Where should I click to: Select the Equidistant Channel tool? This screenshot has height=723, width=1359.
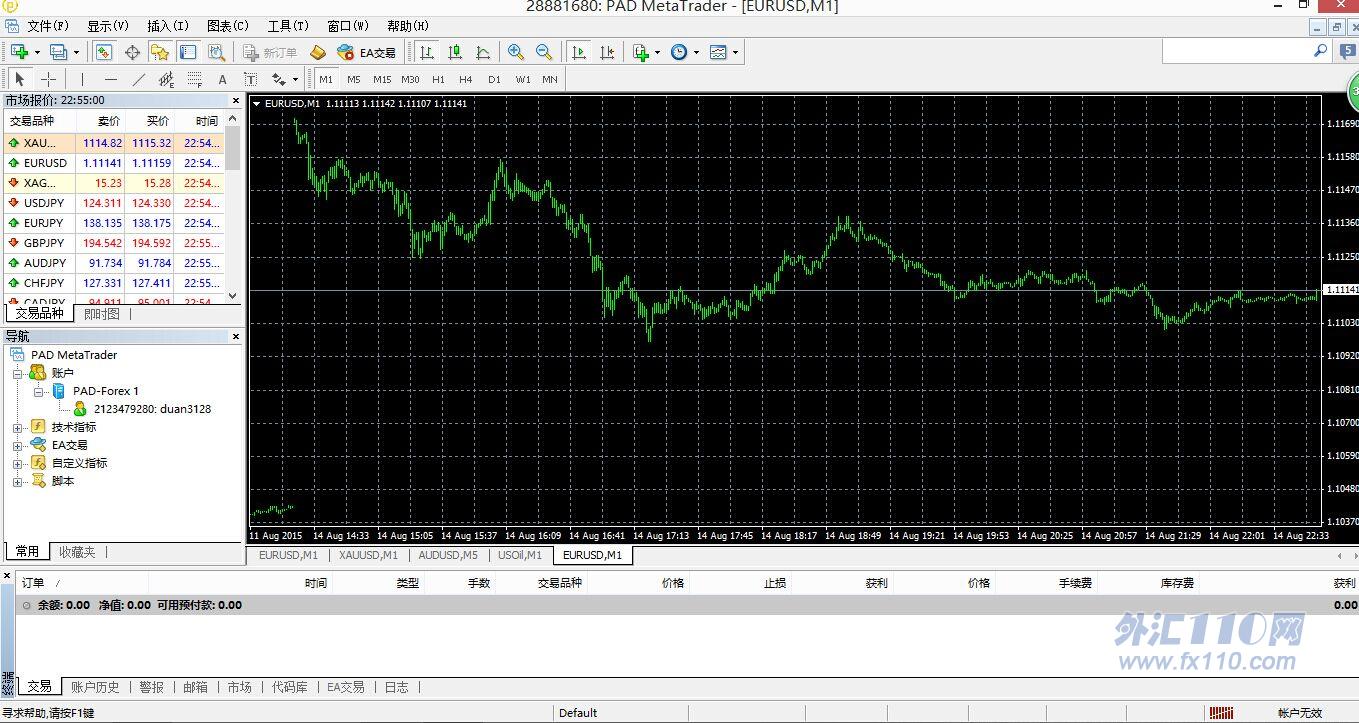pyautogui.click(x=166, y=79)
